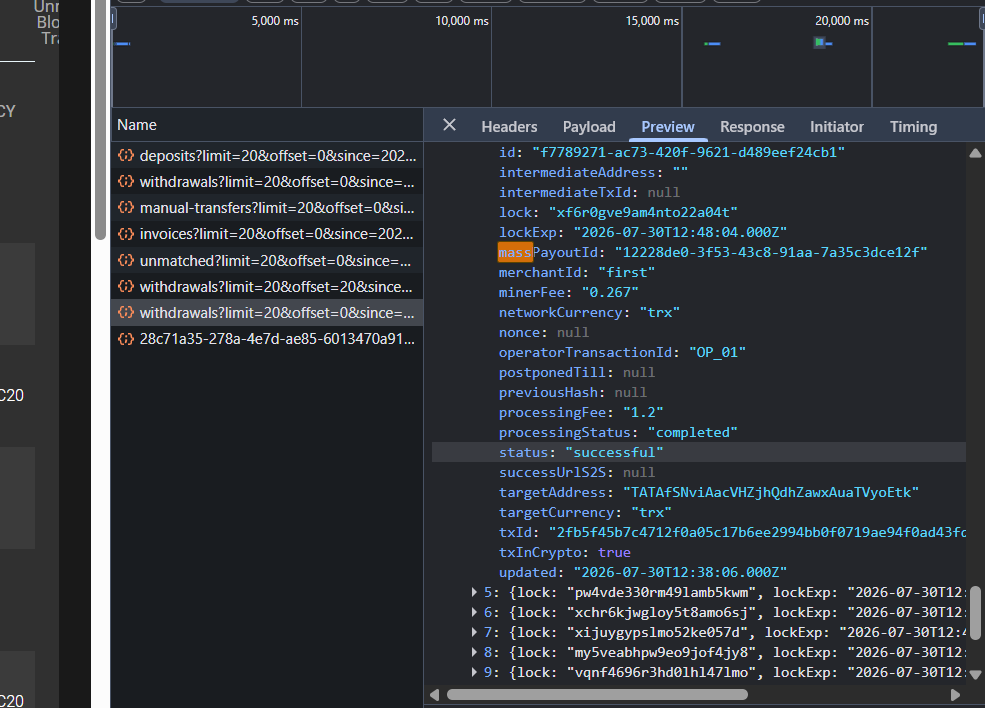Open the Timing tab
Viewport: 985px width, 708px height.
913,127
